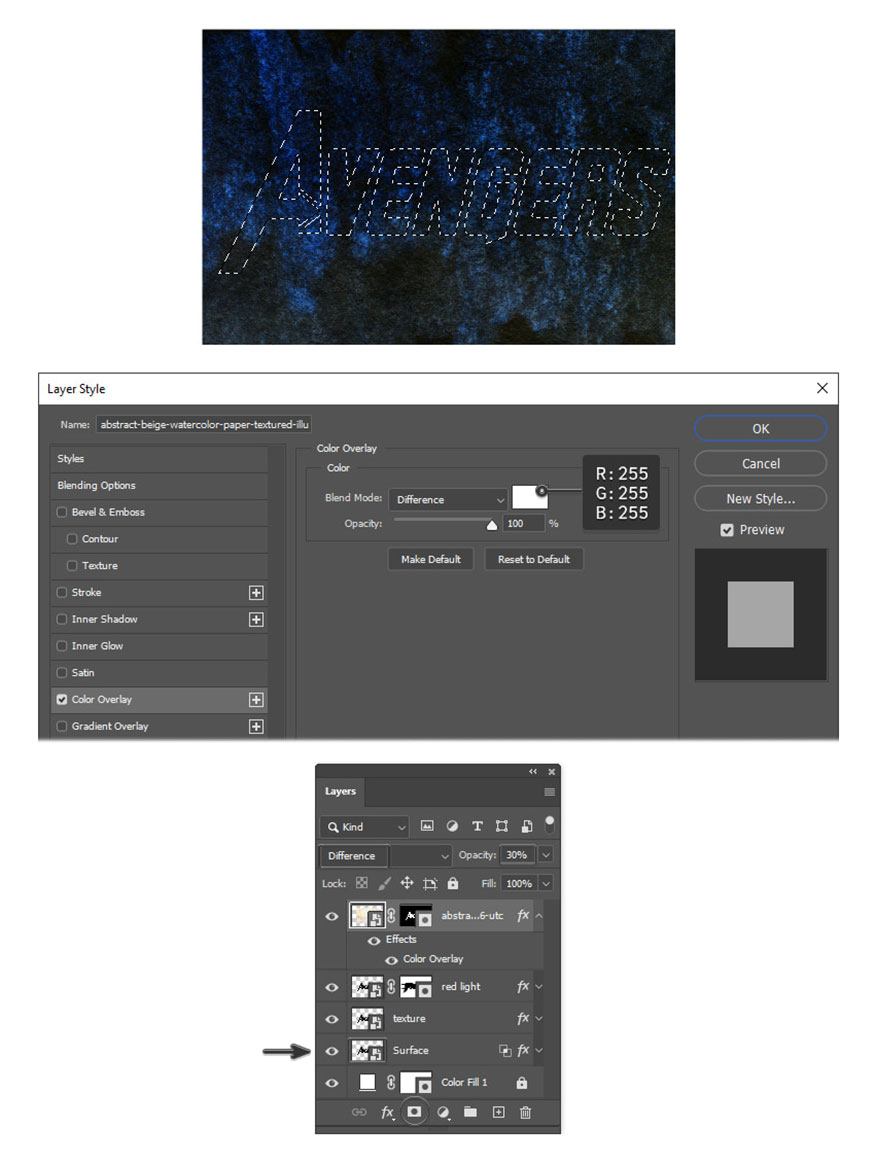Image resolution: width=875 pixels, height=1163 pixels.
Task: Enable Bevel & Emboss checkbox
Action: pos(62,512)
